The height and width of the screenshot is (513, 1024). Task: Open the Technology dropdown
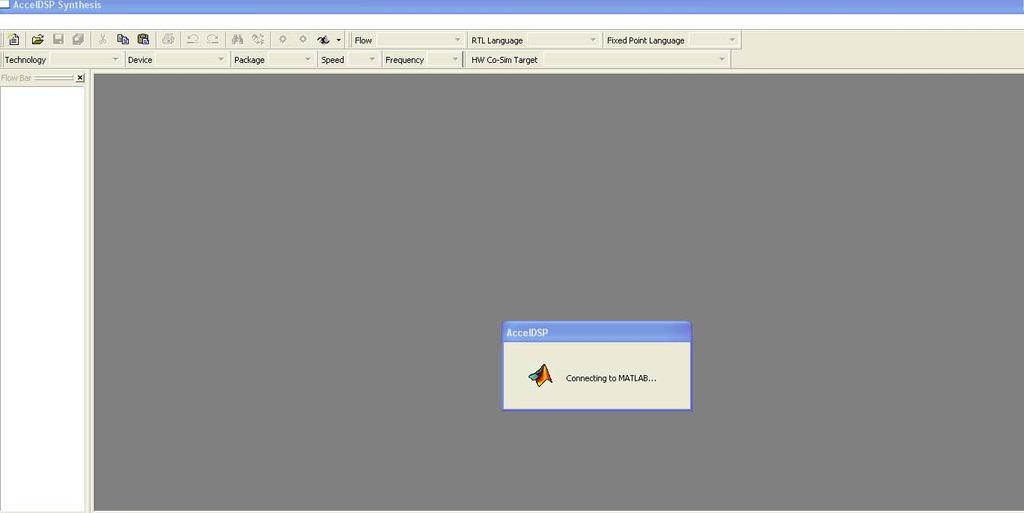86,59
